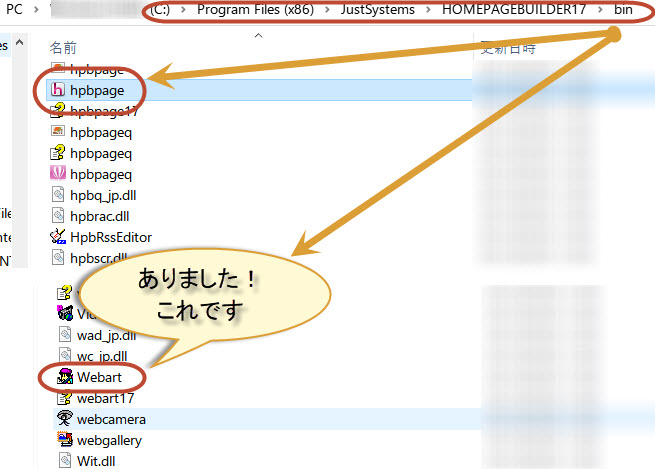This screenshot has height=469, width=655.
Task: Open Program Files (x86) breadcrumb folder
Action: (x=255, y=9)
